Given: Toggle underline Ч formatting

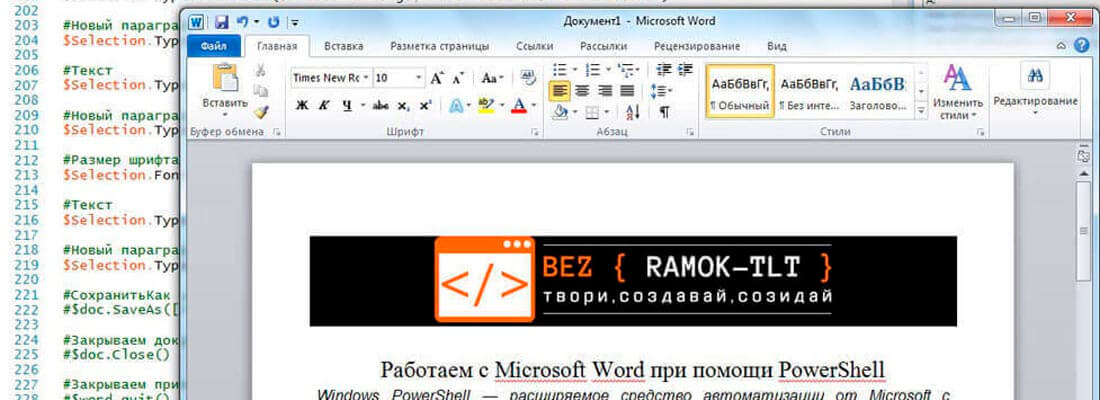Looking at the screenshot, I should point(347,106).
